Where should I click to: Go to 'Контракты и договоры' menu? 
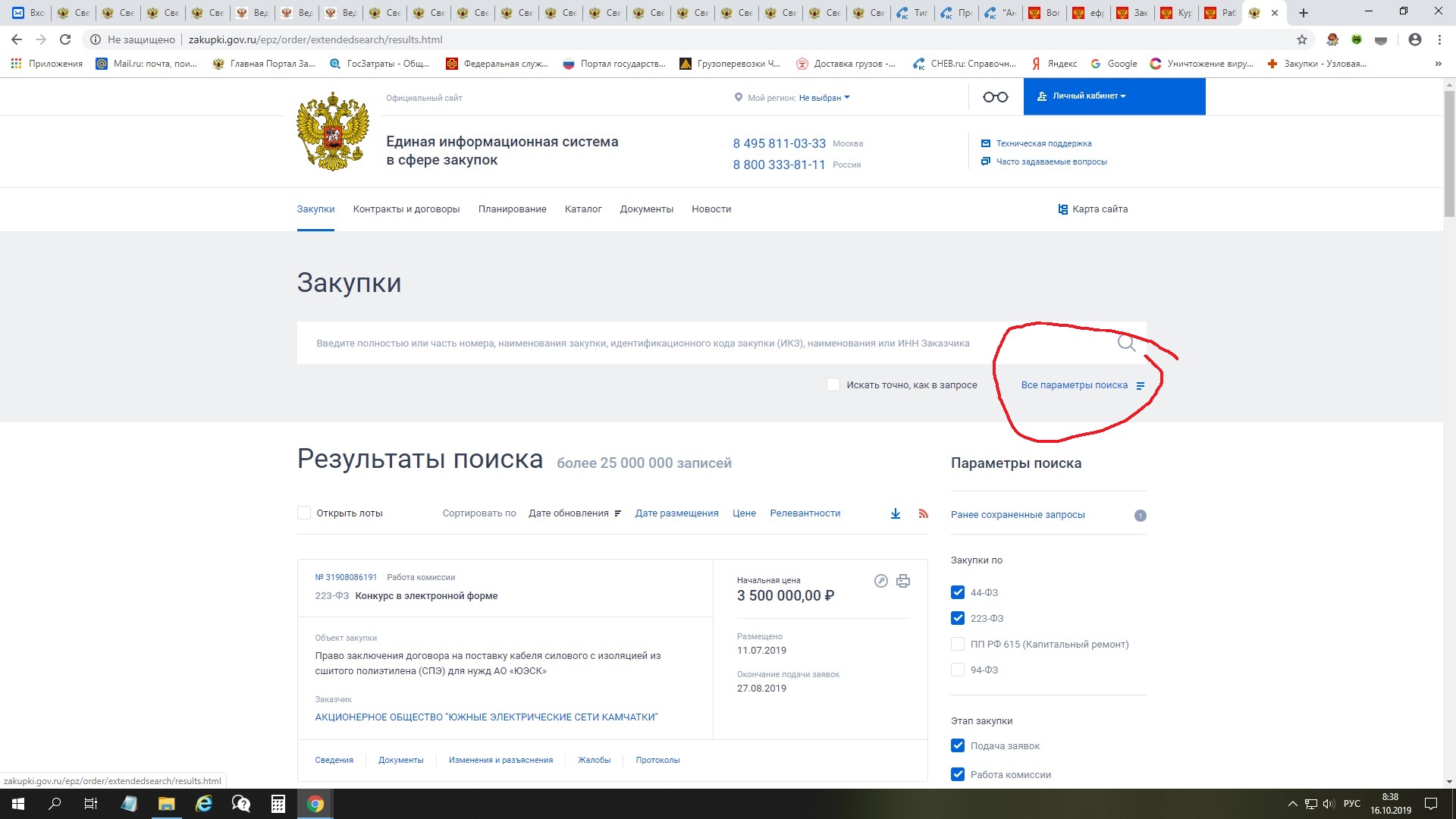pyautogui.click(x=406, y=209)
